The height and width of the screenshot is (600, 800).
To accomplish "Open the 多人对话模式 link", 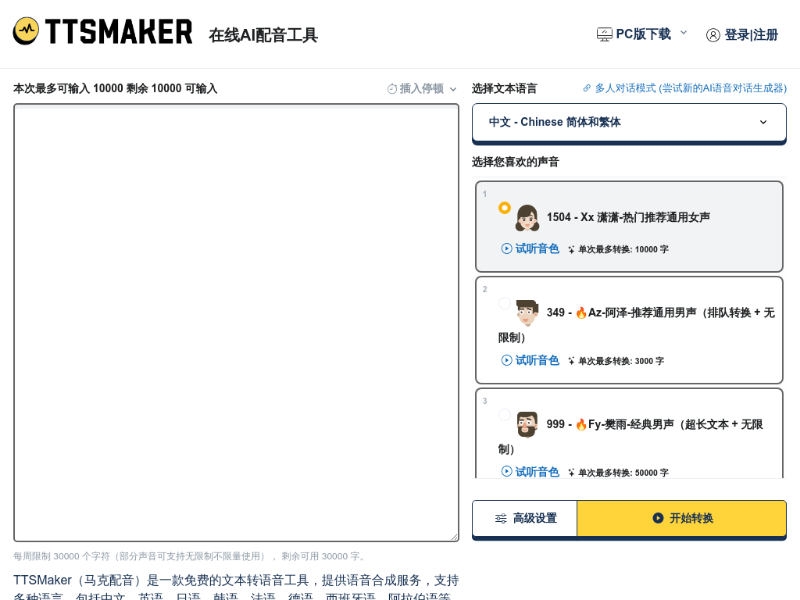I will pyautogui.click(x=690, y=88).
